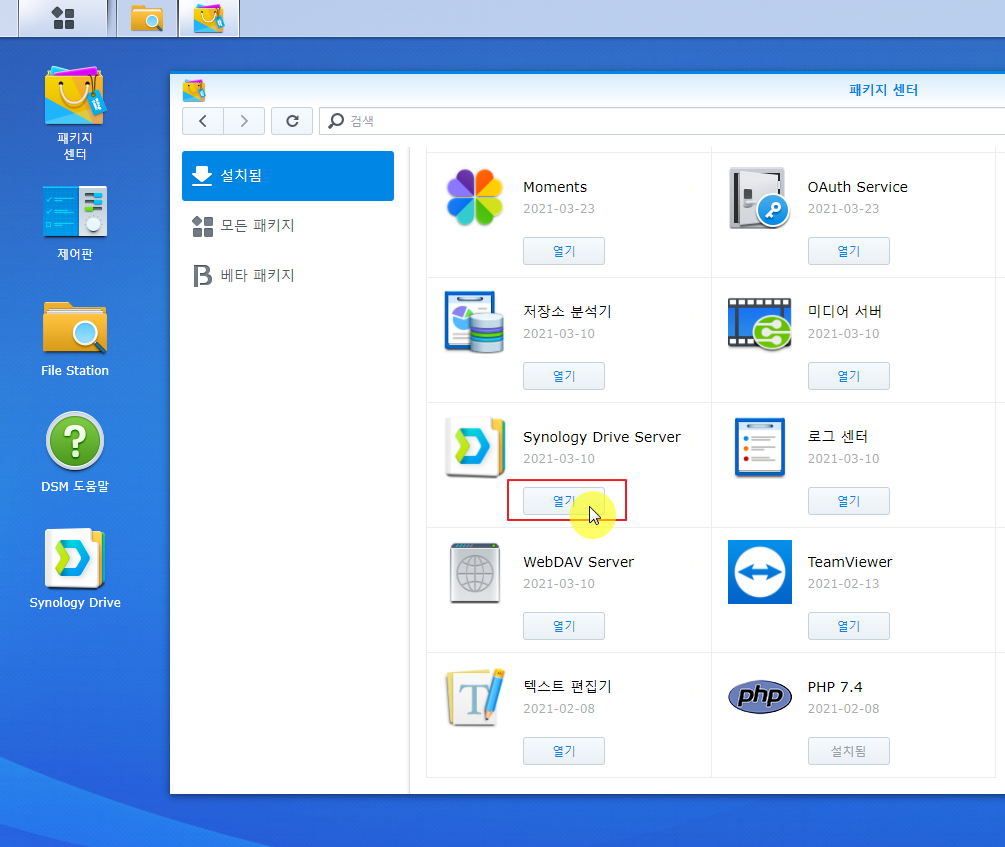Click the 저장소 분석기 package icon
1005x847 pixels.
(x=475, y=322)
